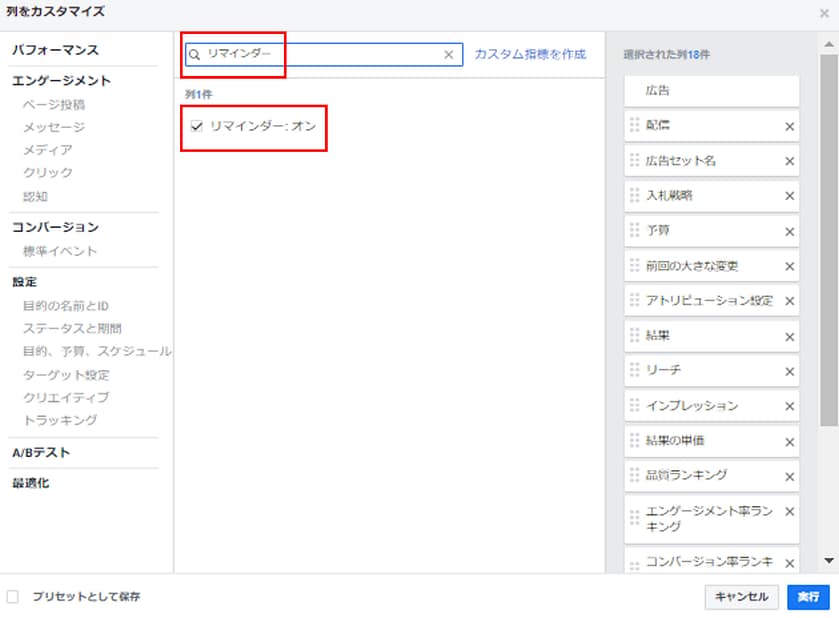
Task: Delete the 入札戦略 column using X
Action: pyautogui.click(x=789, y=196)
